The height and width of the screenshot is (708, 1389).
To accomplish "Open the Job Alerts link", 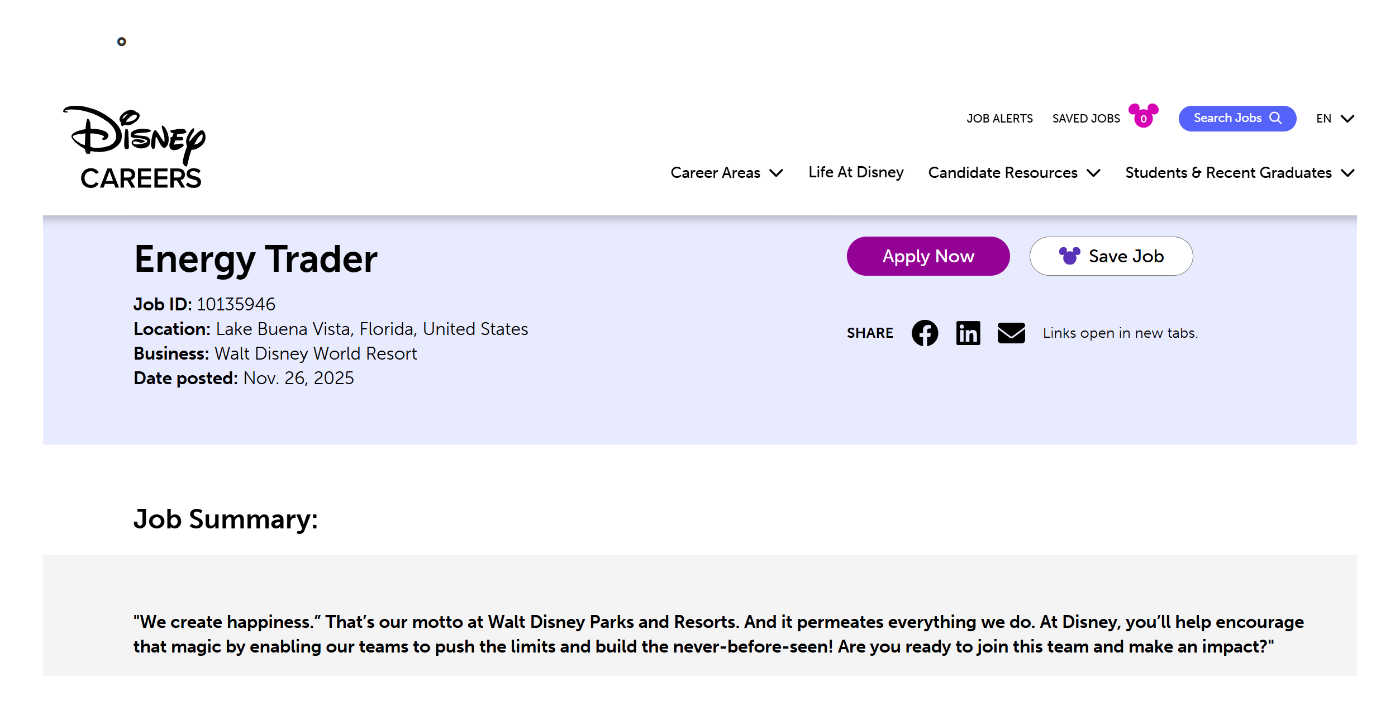I will 999,118.
